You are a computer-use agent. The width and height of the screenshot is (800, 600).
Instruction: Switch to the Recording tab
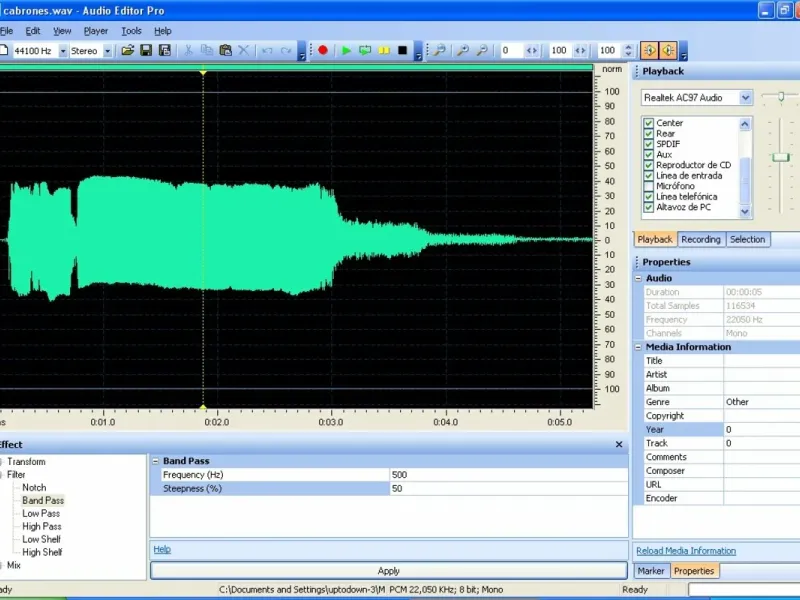tap(700, 240)
